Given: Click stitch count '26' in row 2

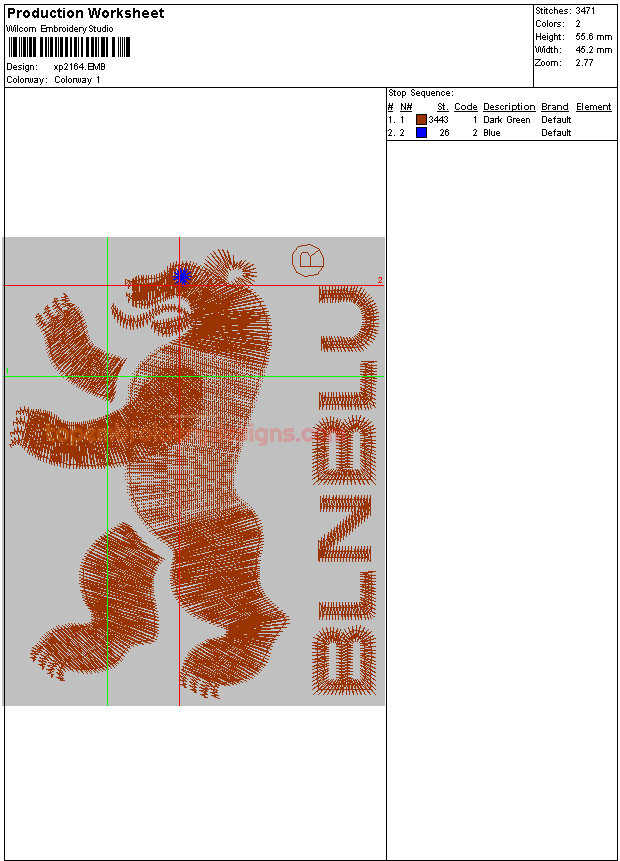Looking at the screenshot, I should 444,133.
